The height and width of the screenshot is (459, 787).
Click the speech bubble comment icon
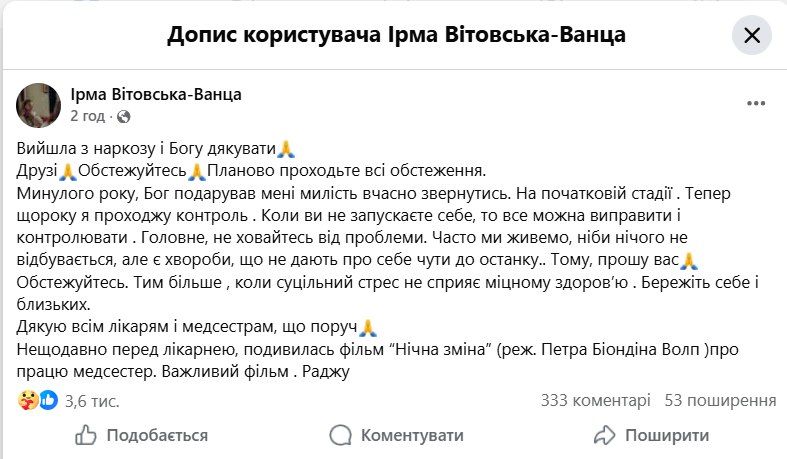(x=343, y=435)
